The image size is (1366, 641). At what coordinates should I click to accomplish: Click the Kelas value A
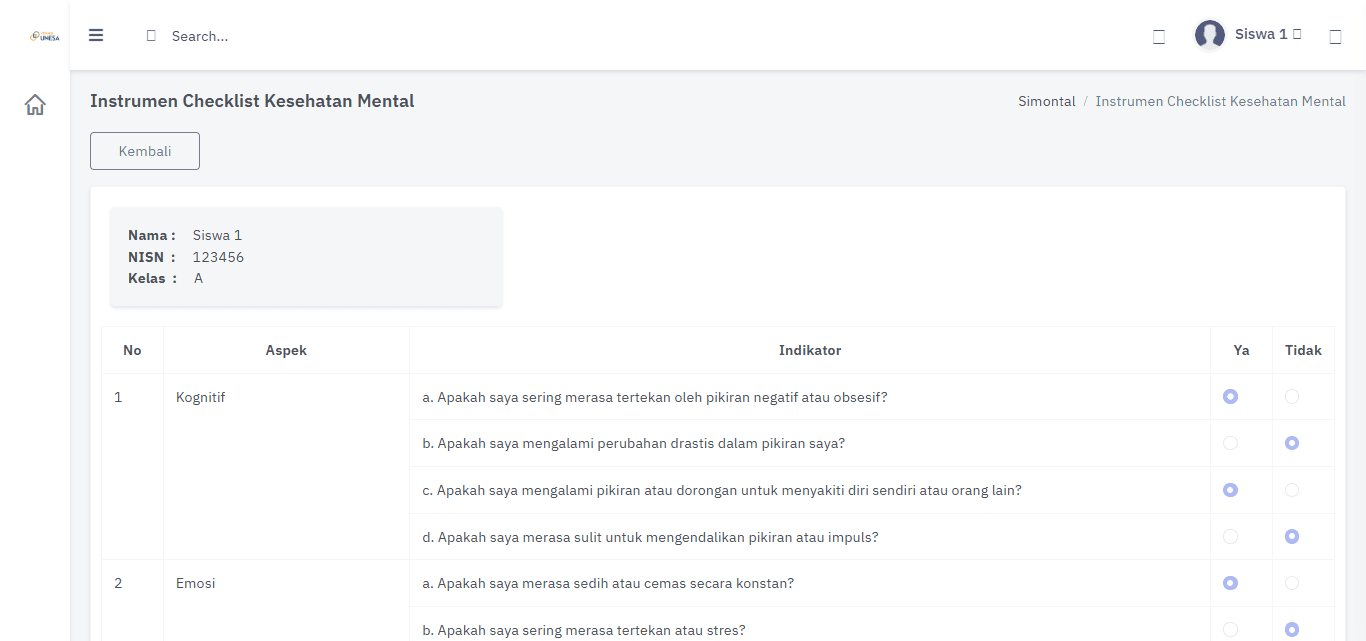click(198, 278)
